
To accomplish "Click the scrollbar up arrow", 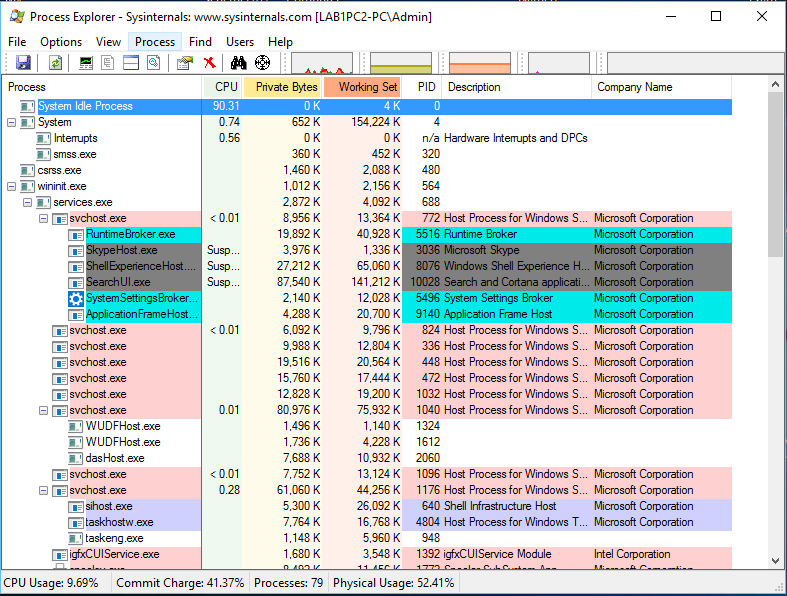I will tap(775, 84).
